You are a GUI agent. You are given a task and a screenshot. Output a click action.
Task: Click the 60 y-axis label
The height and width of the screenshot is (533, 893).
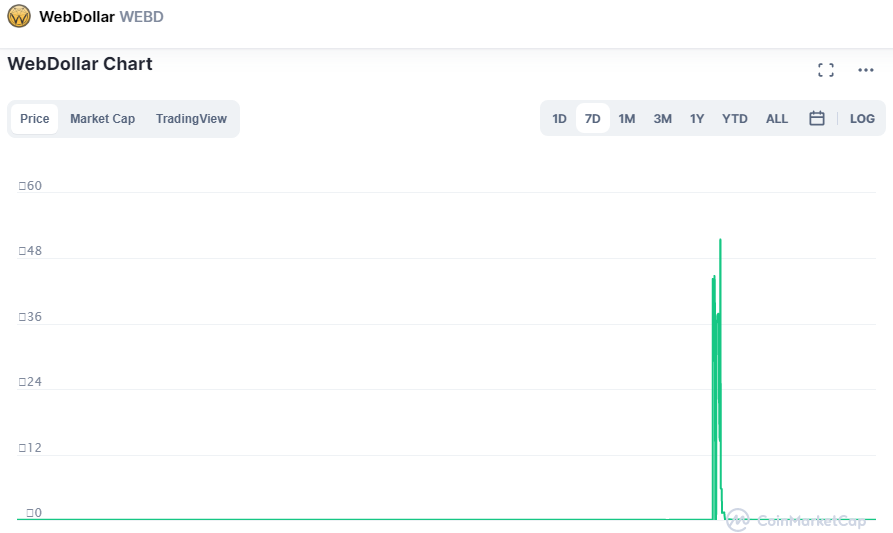[30, 186]
